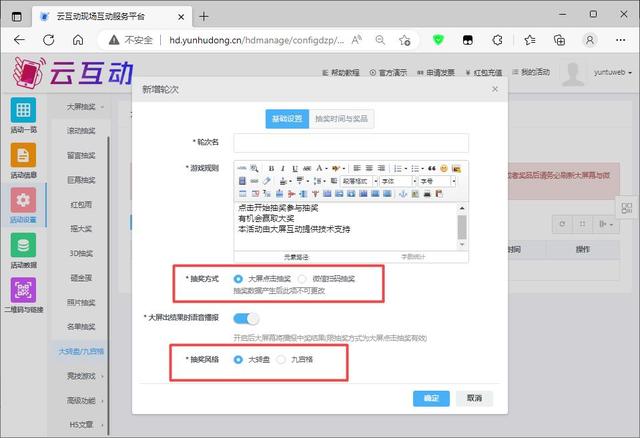
Task: Align text right in editor toolbar
Action: (x=381, y=168)
